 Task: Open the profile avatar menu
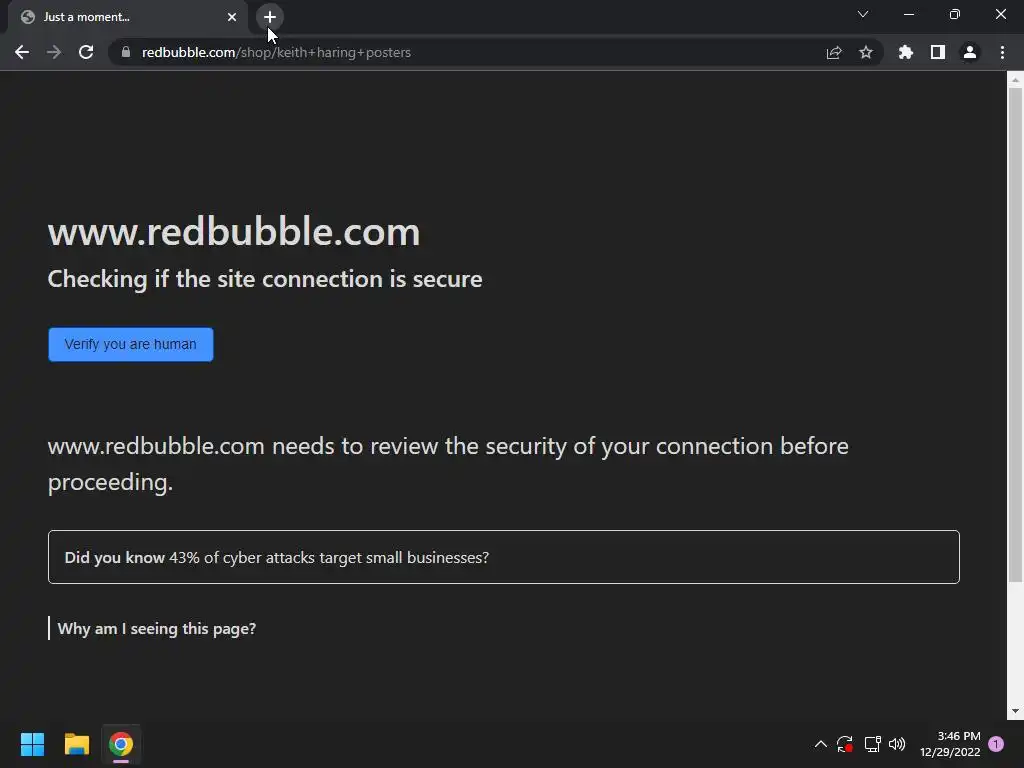click(x=970, y=52)
